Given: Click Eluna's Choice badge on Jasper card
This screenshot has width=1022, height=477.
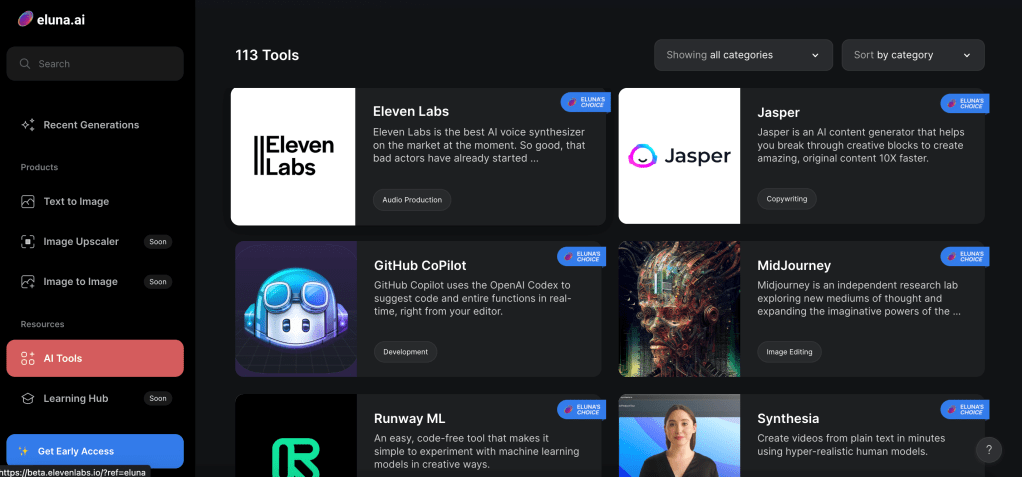Looking at the screenshot, I should [x=965, y=103].
